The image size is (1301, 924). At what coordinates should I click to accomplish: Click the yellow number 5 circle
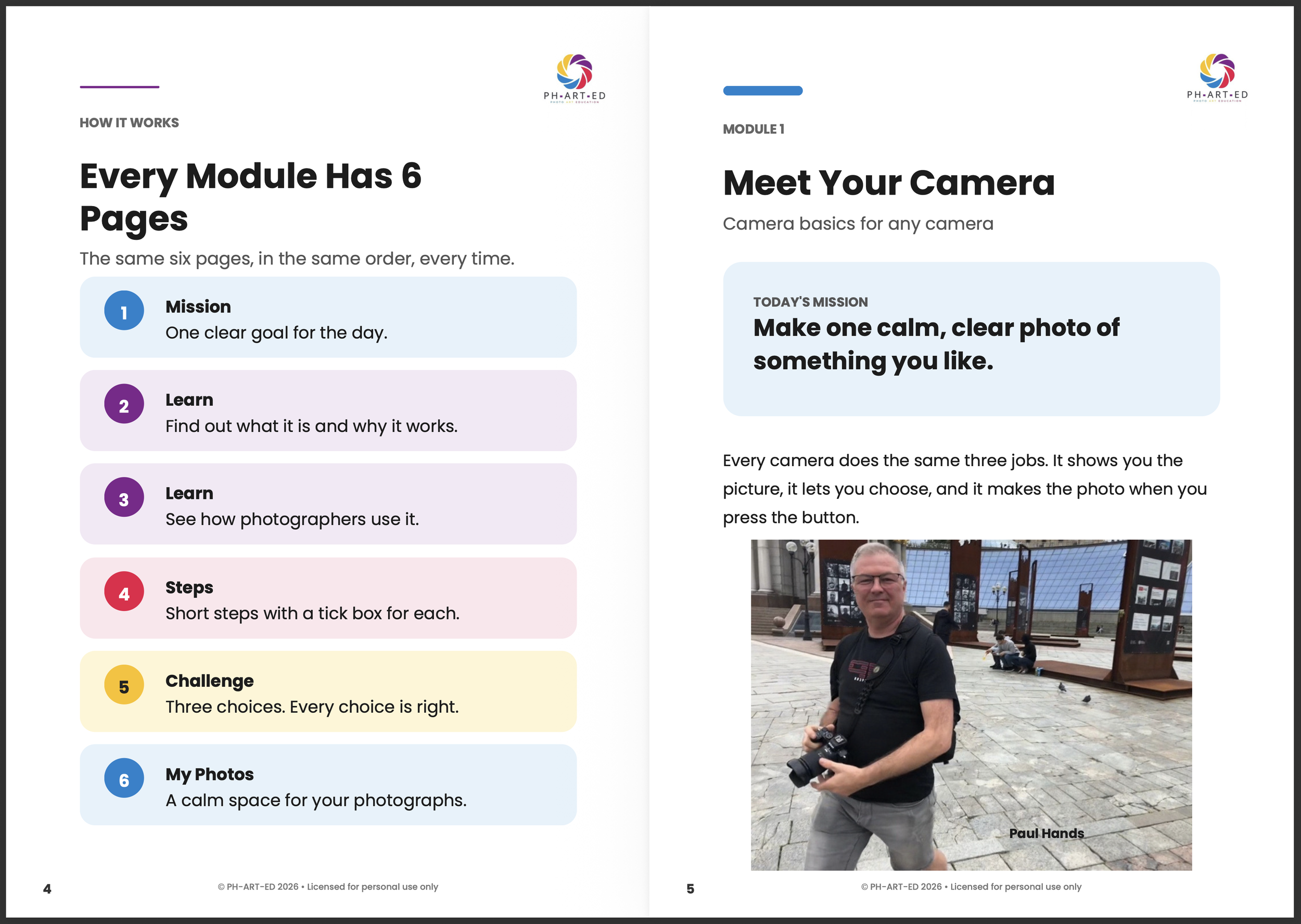[x=124, y=685]
